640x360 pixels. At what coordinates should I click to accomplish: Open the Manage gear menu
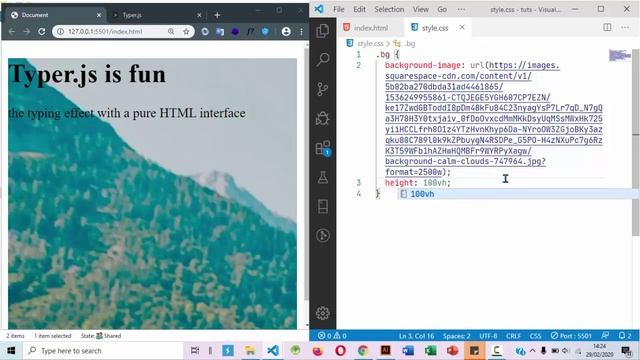(322, 313)
